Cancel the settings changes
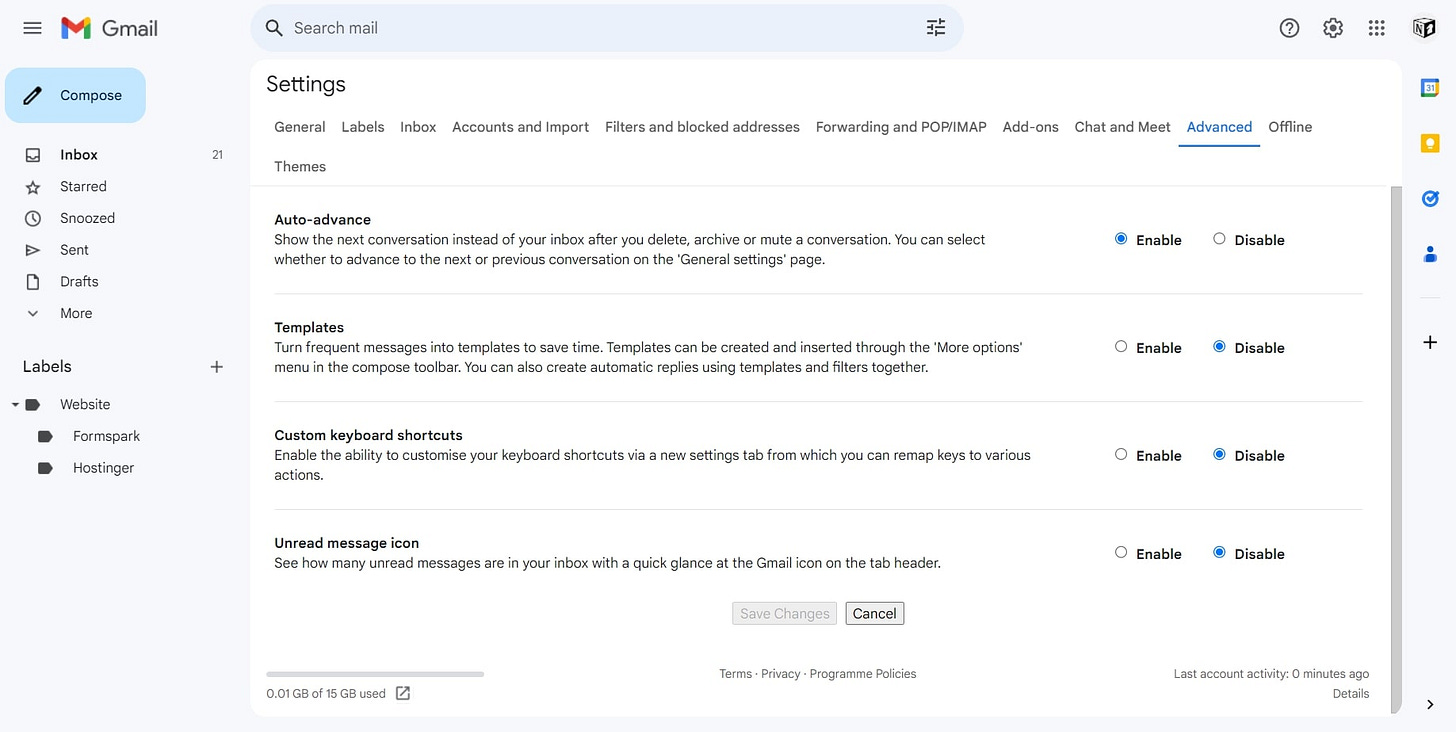Image resolution: width=1456 pixels, height=732 pixels. click(x=874, y=613)
